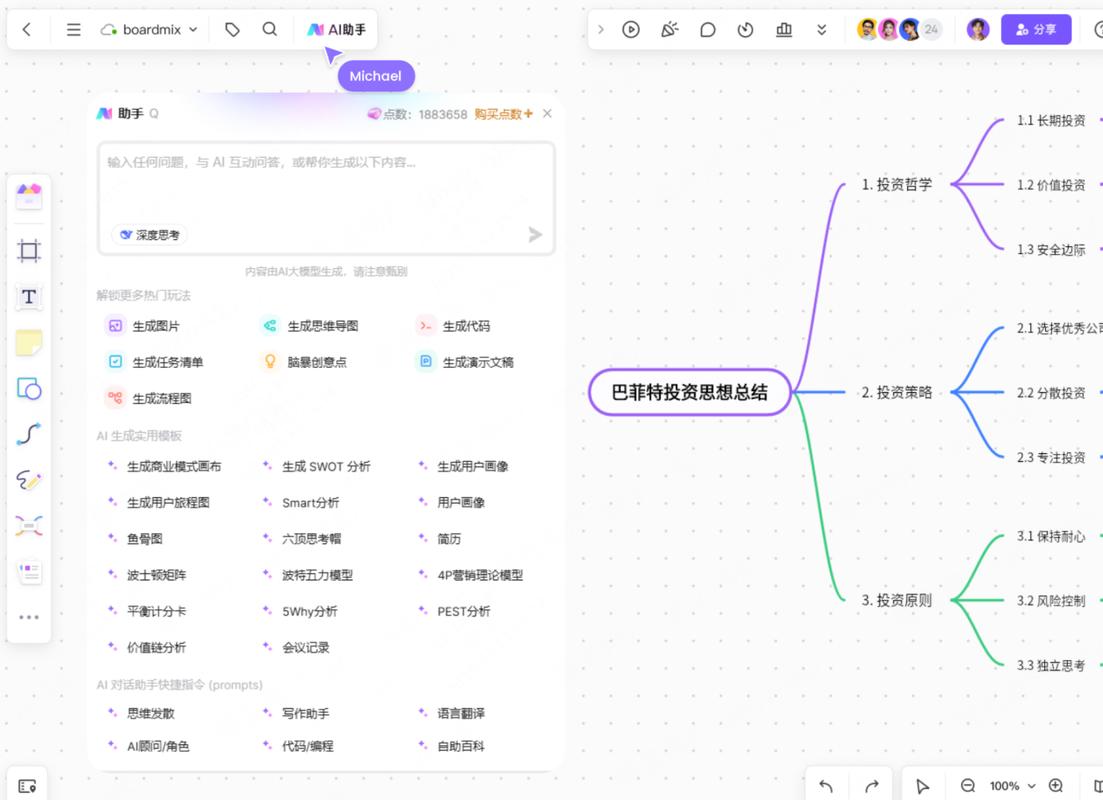The height and width of the screenshot is (800, 1103).
Task: Click the current user avatar
Action: (x=978, y=30)
